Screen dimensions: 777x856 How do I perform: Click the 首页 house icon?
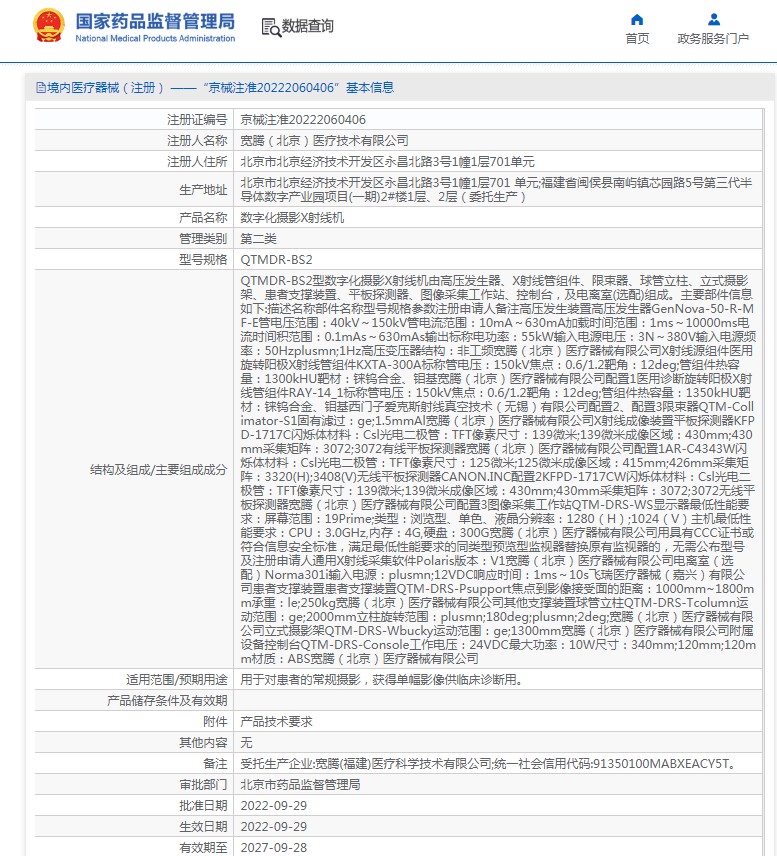[x=637, y=19]
